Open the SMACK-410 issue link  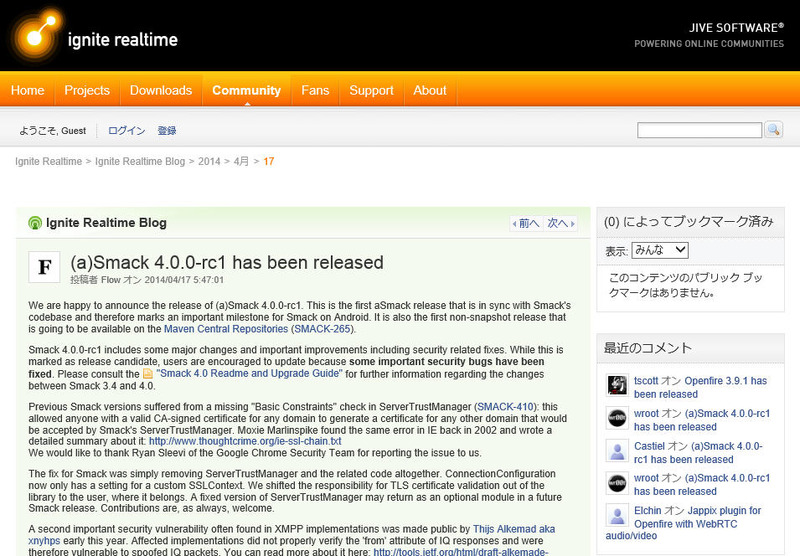(506, 407)
